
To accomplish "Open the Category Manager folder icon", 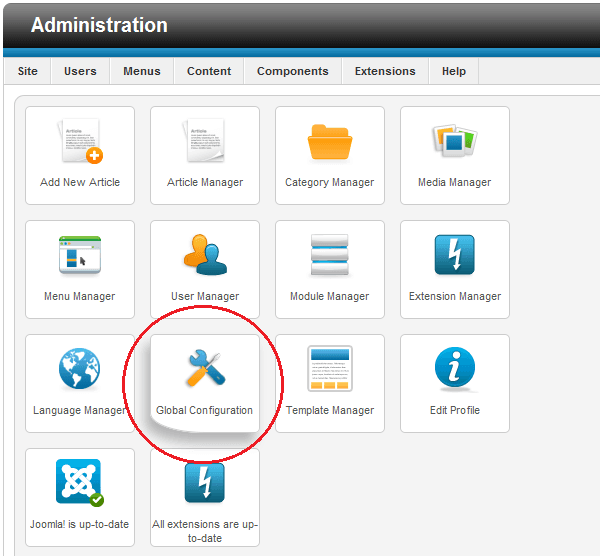I will point(329,142).
